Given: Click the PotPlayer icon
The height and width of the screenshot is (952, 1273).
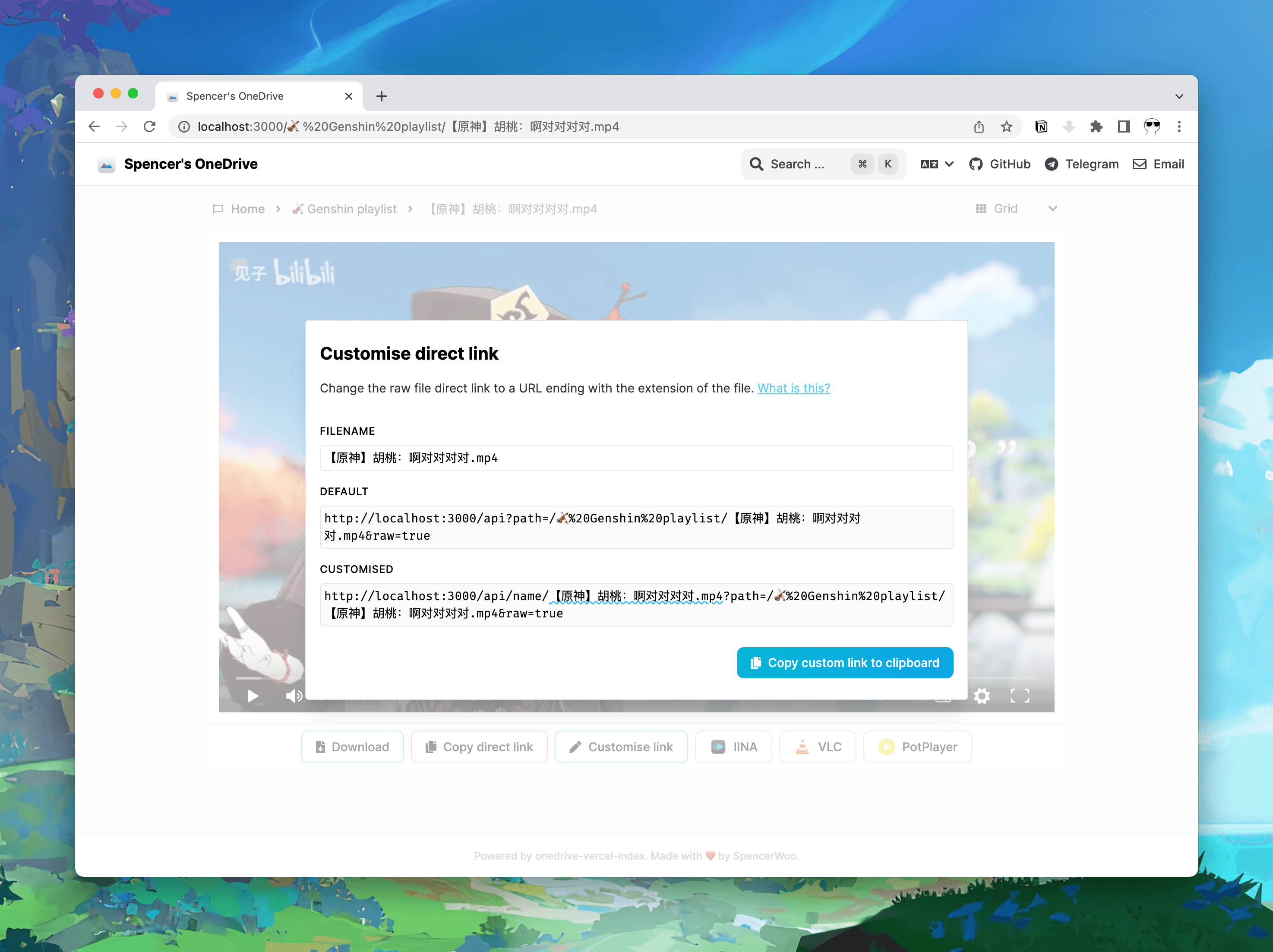Looking at the screenshot, I should 886,747.
